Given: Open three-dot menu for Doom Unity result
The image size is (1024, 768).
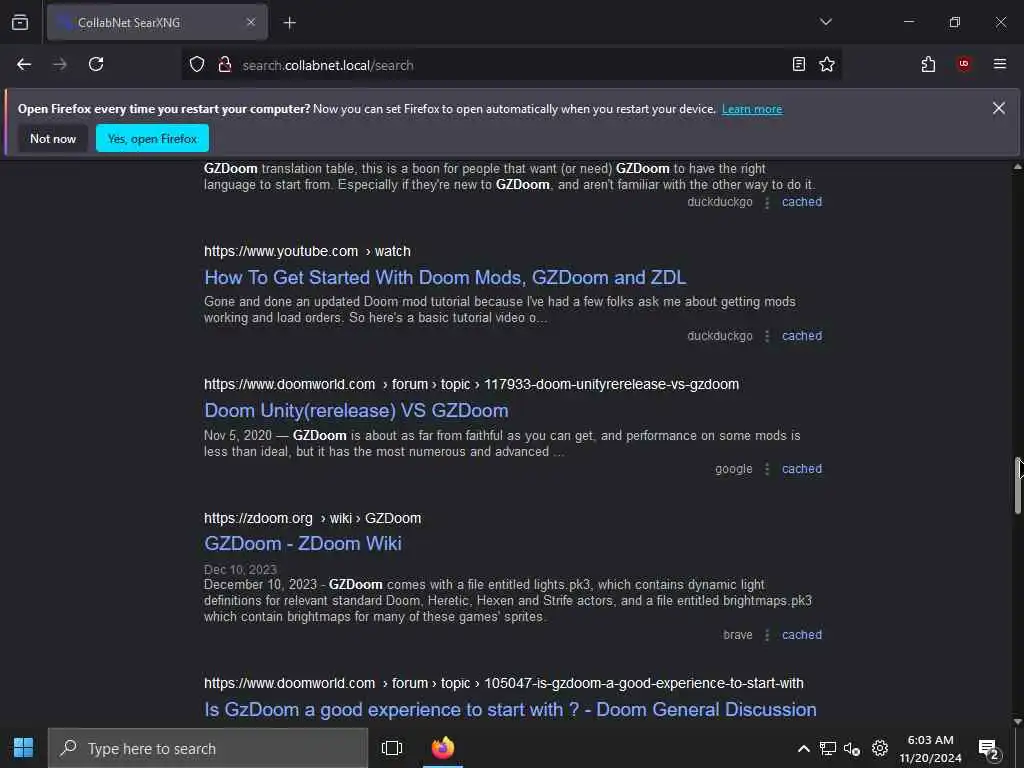Looking at the screenshot, I should click(x=767, y=470).
